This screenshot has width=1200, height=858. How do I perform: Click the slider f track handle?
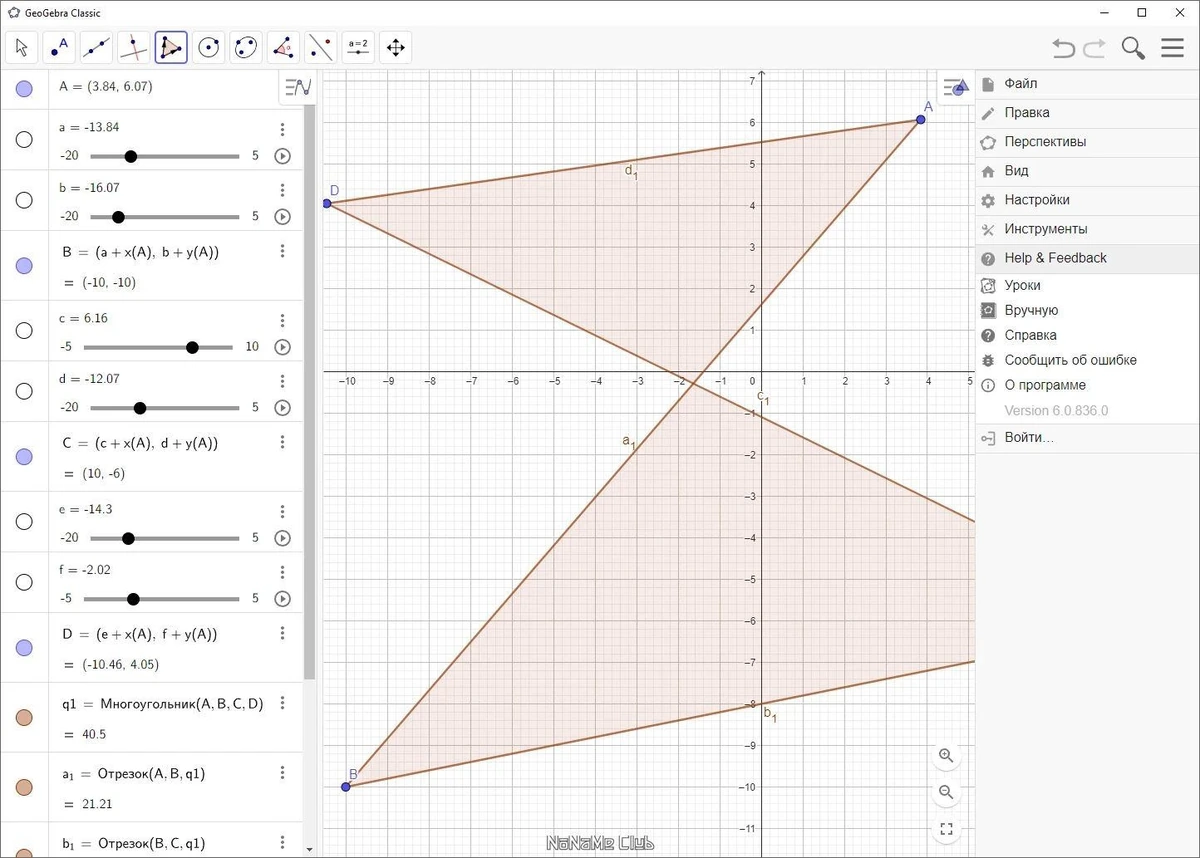click(133, 598)
